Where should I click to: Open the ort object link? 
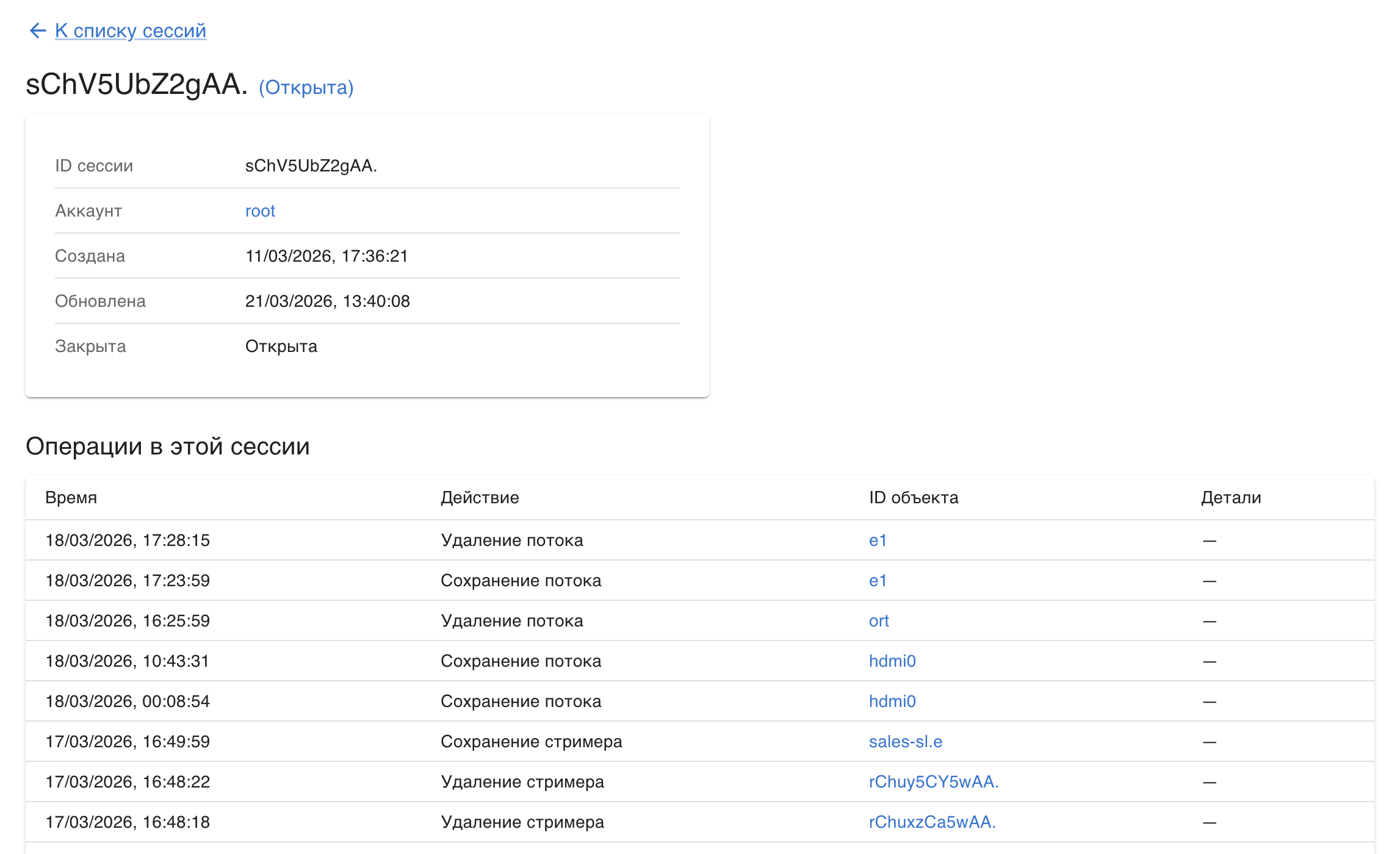click(x=879, y=621)
